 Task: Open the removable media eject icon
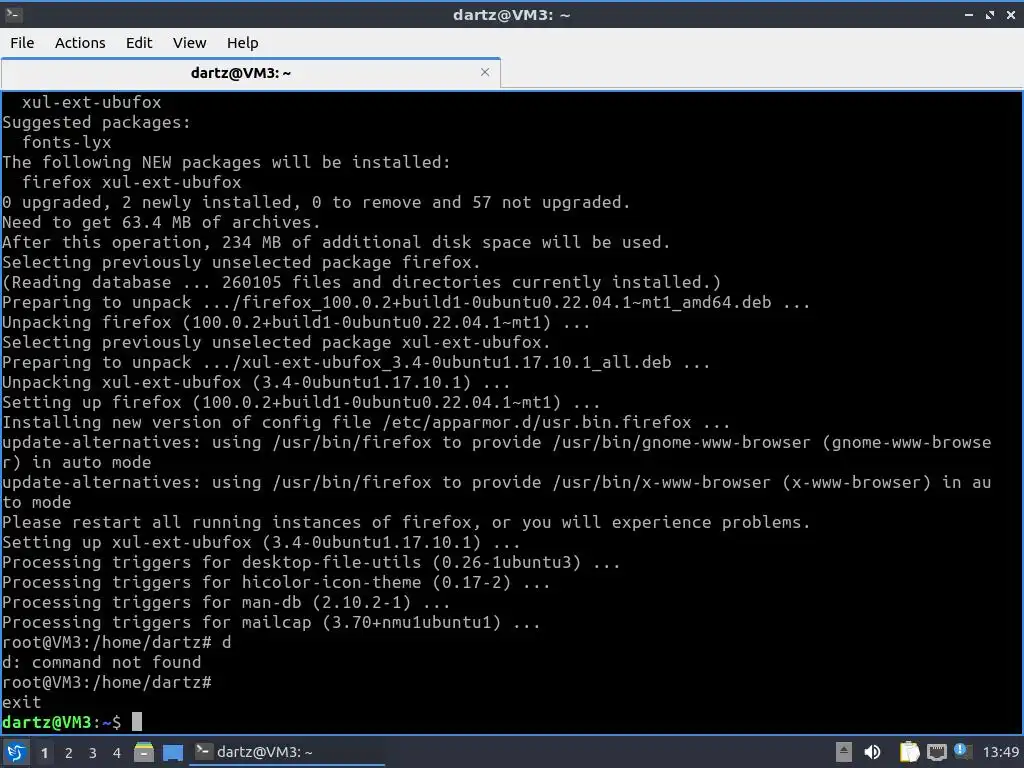844,752
